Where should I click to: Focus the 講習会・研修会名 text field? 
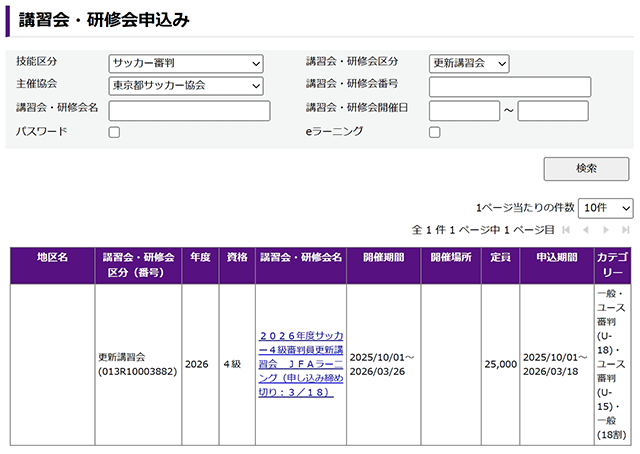[189, 110]
